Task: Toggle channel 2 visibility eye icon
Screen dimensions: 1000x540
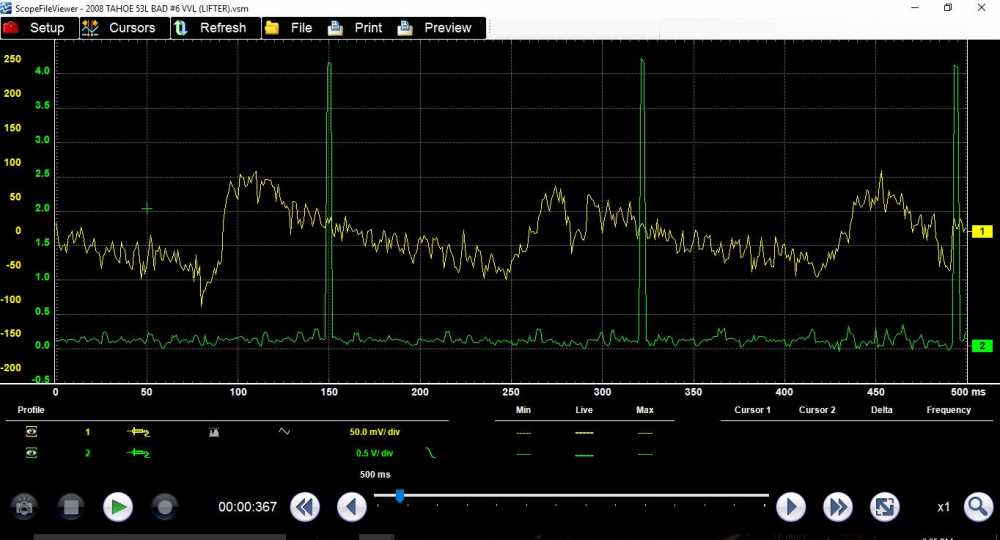Action: (x=31, y=453)
